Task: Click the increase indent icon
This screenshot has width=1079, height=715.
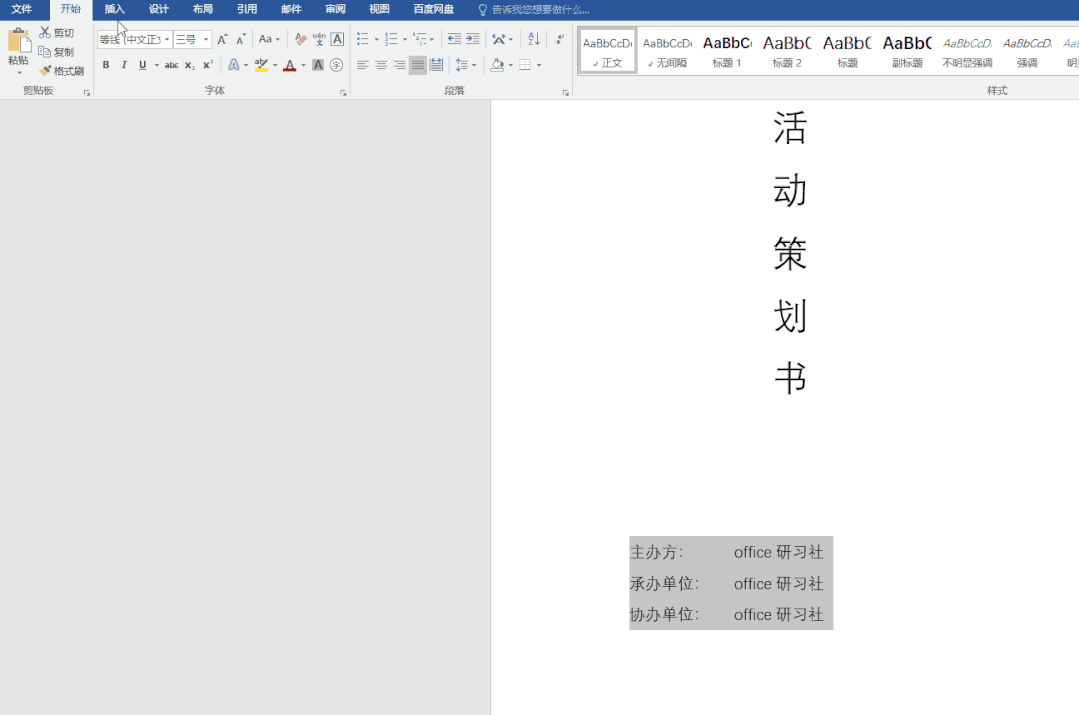Action: coord(473,39)
